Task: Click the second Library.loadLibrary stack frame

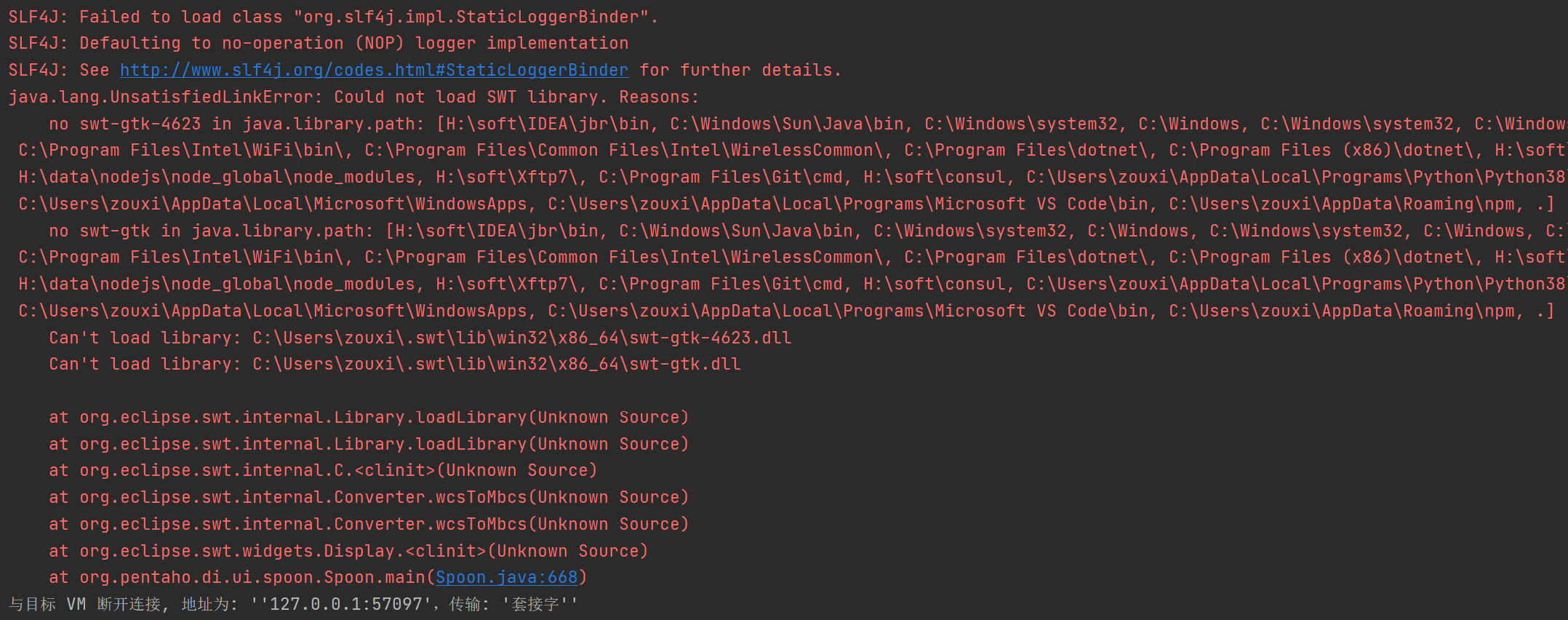Action: pos(368,444)
